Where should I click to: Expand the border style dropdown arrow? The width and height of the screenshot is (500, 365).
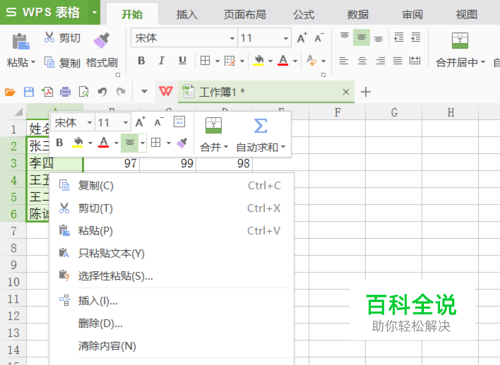pyautogui.click(x=217, y=61)
